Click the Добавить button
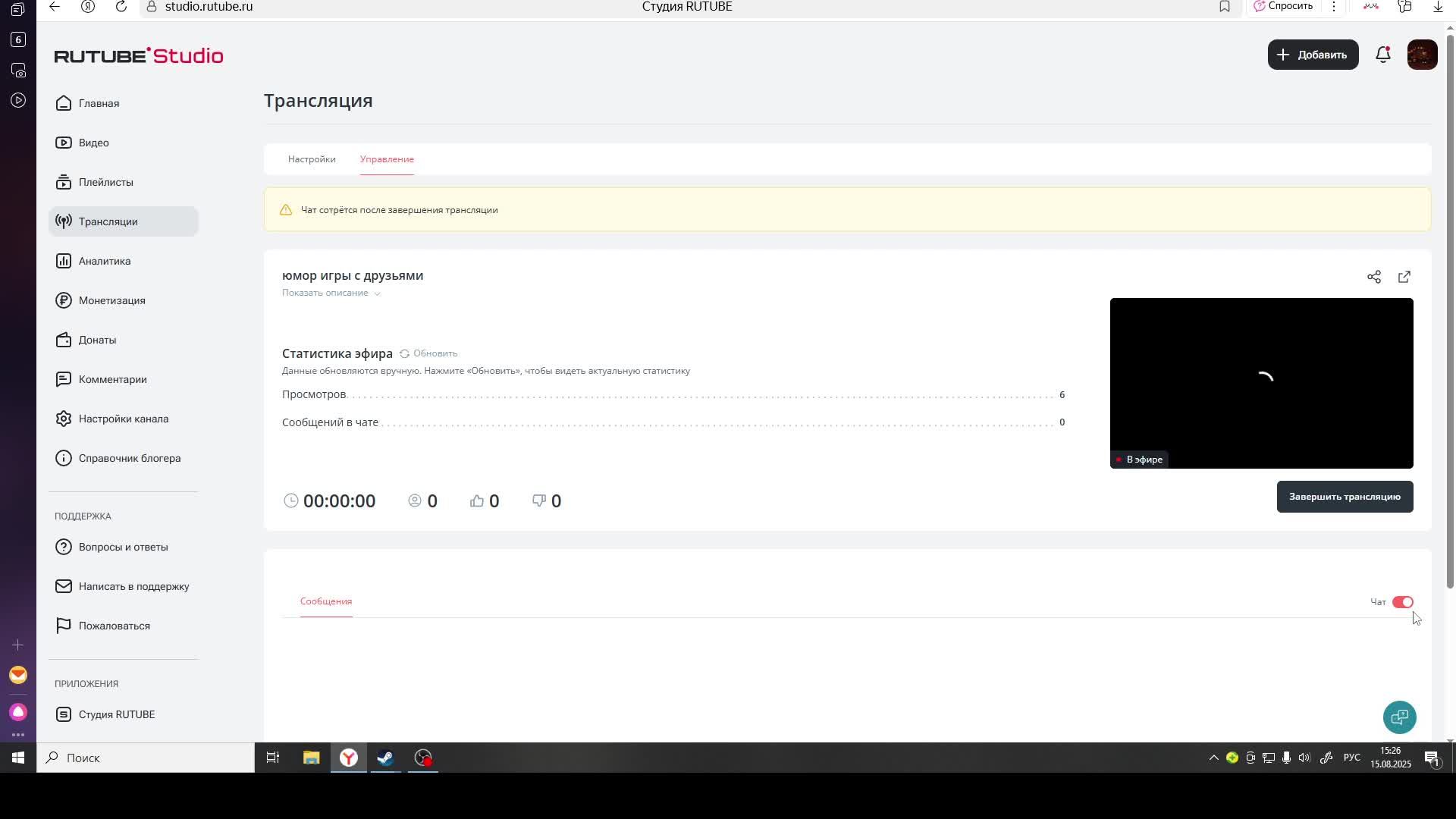Viewport: 1456px width, 819px height. 1313,55
